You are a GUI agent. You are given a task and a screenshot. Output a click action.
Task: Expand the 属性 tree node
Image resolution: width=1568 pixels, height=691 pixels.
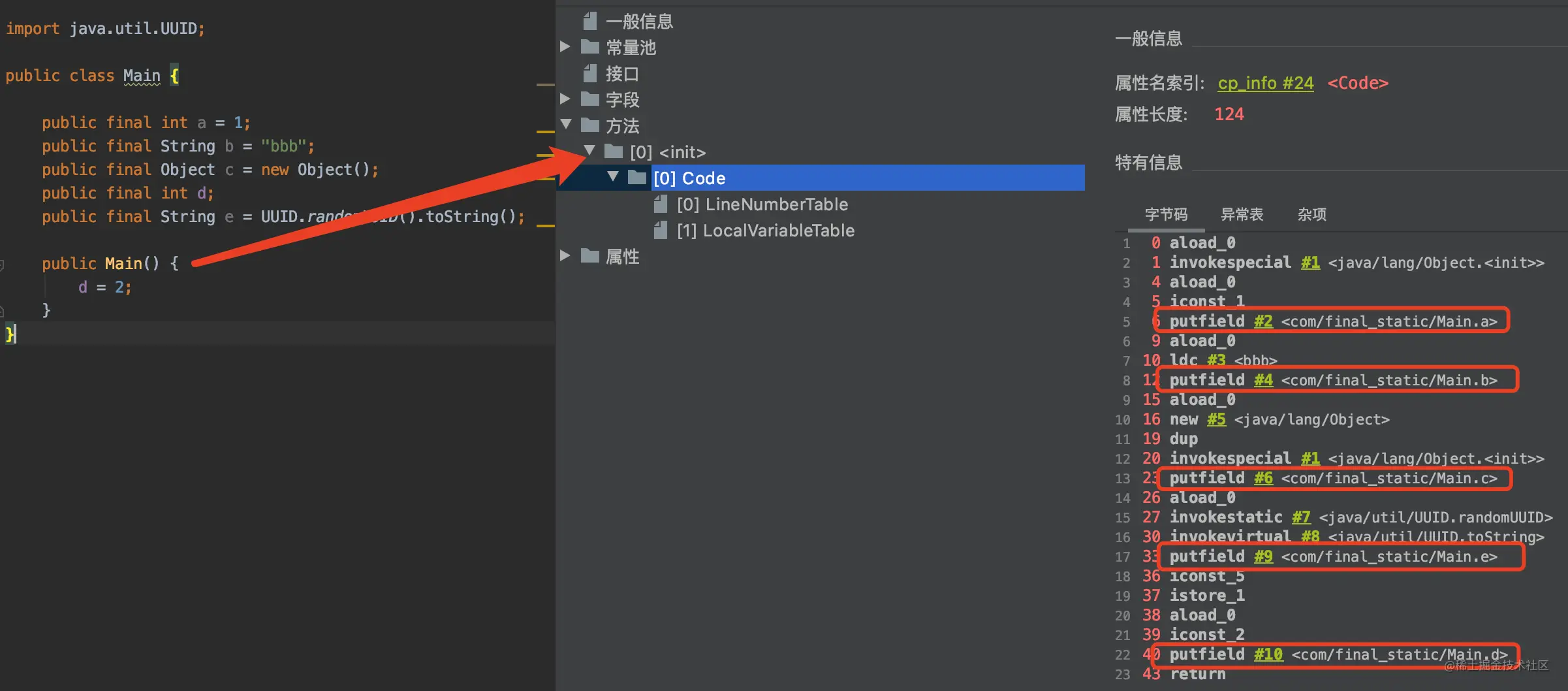[565, 255]
